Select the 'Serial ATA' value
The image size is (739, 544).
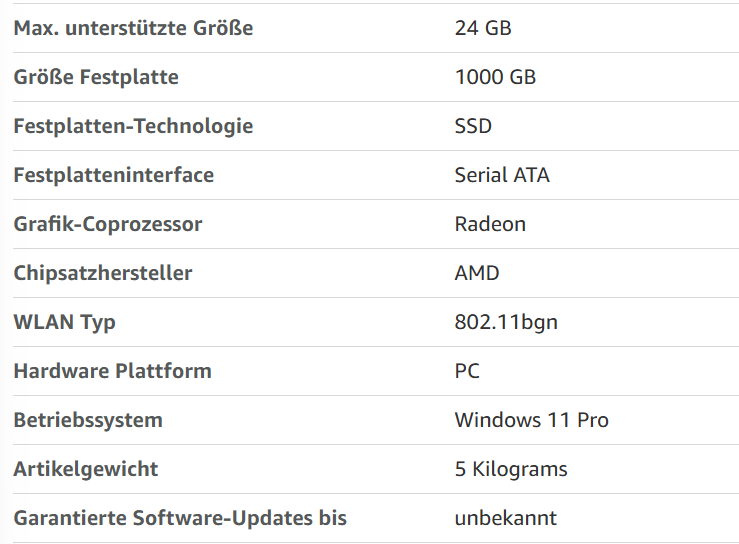502,175
